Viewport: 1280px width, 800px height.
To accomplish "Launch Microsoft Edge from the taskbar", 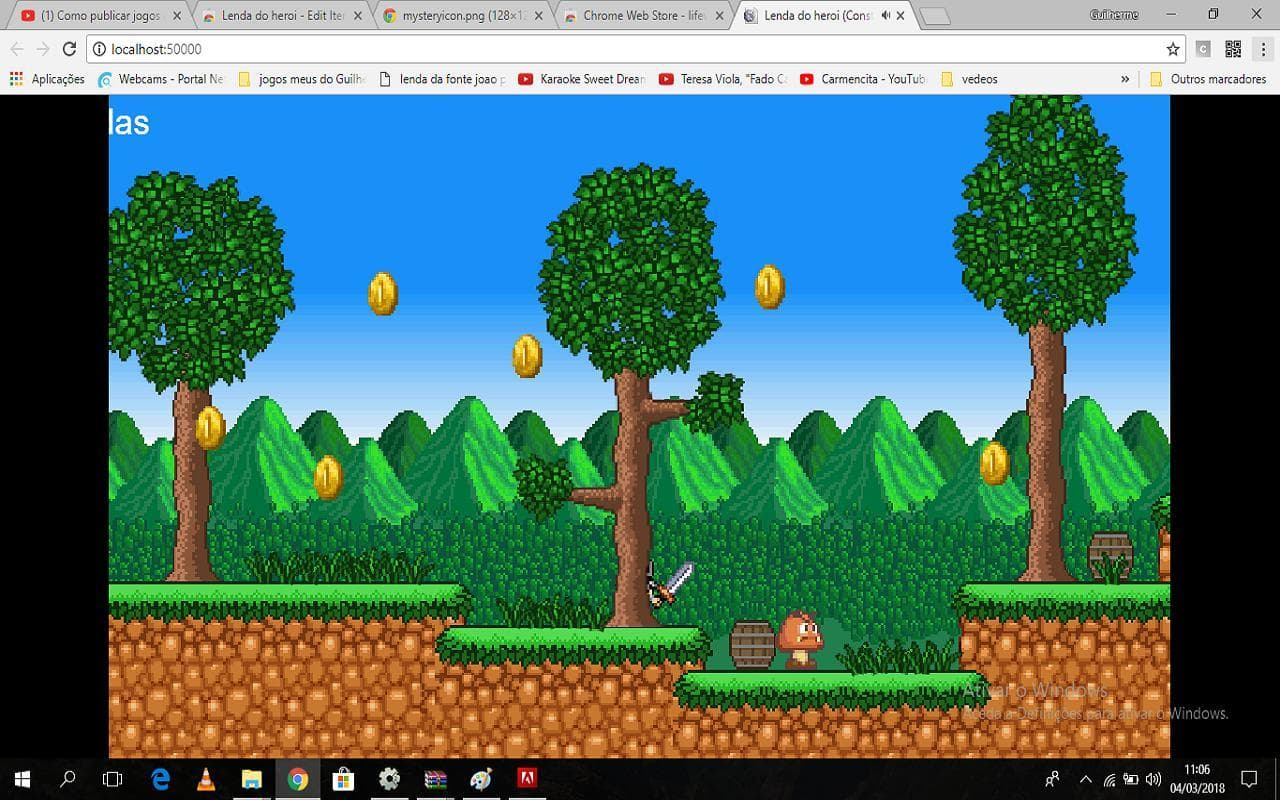I will [x=160, y=779].
